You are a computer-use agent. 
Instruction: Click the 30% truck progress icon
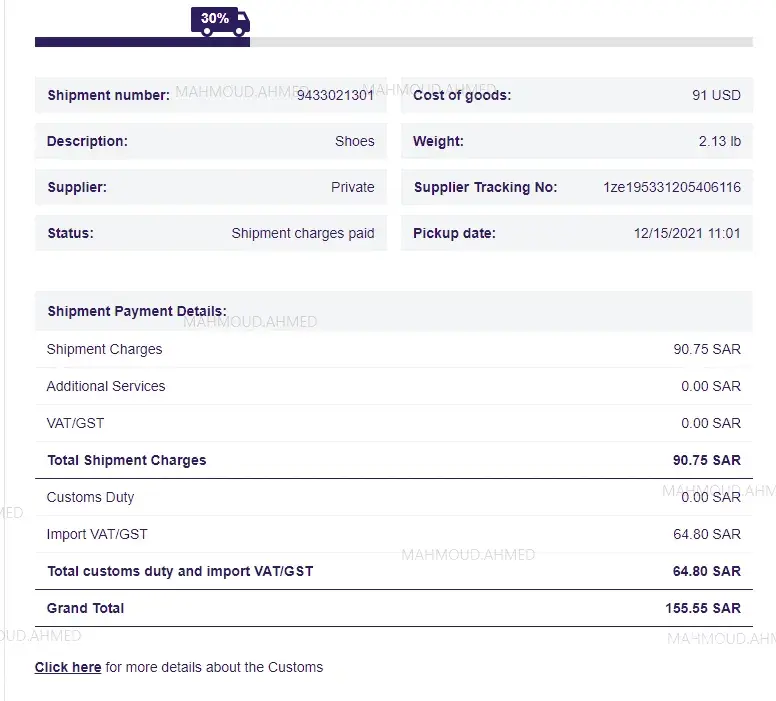click(x=220, y=21)
